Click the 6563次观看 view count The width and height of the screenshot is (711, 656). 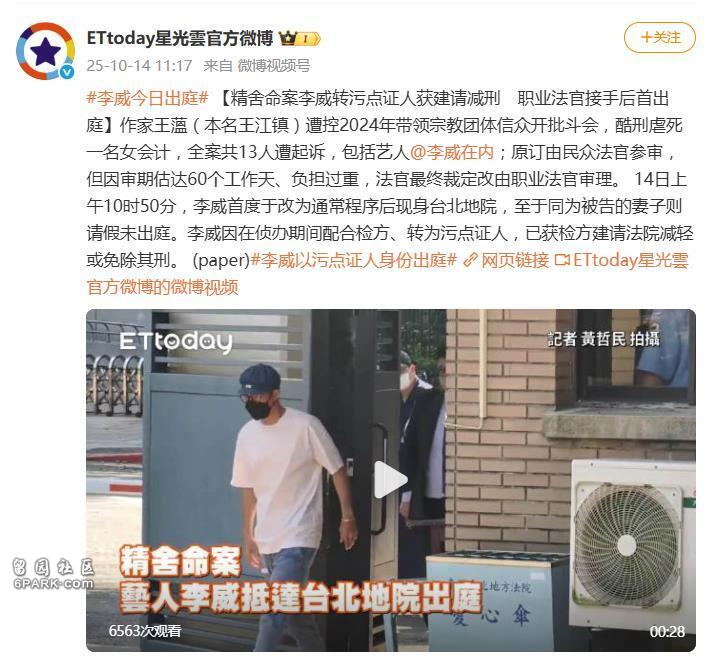pyautogui.click(x=145, y=630)
